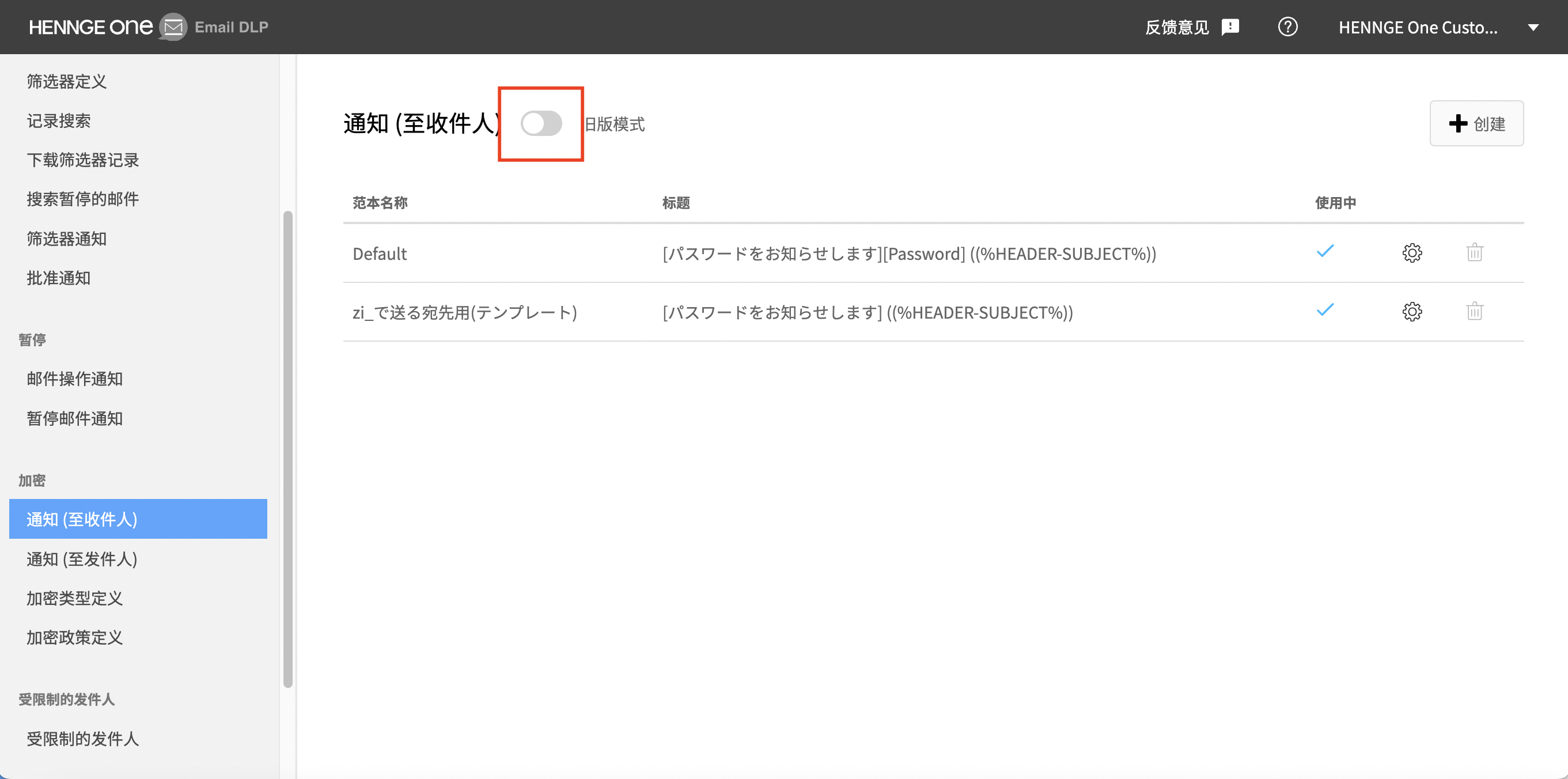Image resolution: width=1568 pixels, height=779 pixels.
Task: Click the 反馈意见 link
Action: pos(1177,27)
